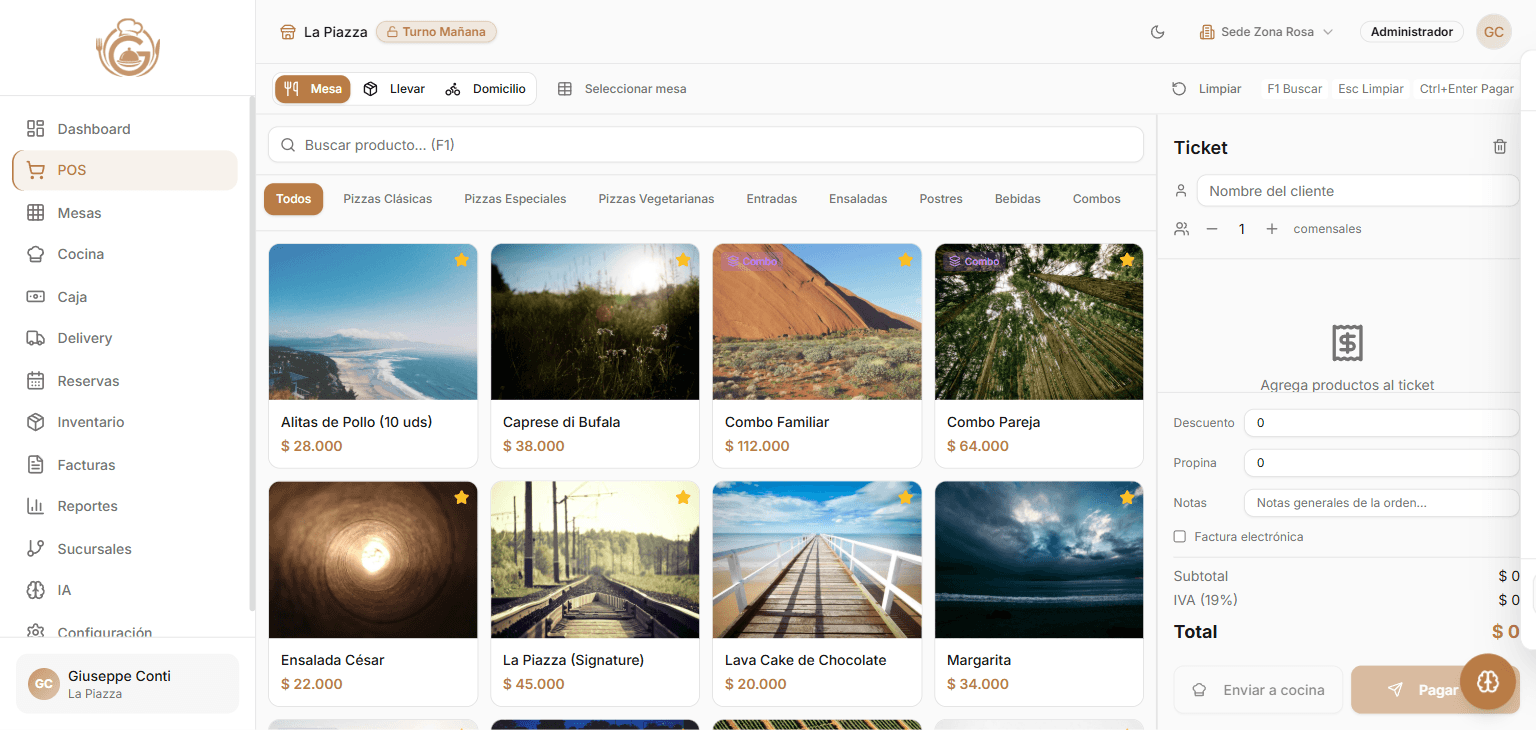Toggle dark mode moon icon

coord(1158,32)
